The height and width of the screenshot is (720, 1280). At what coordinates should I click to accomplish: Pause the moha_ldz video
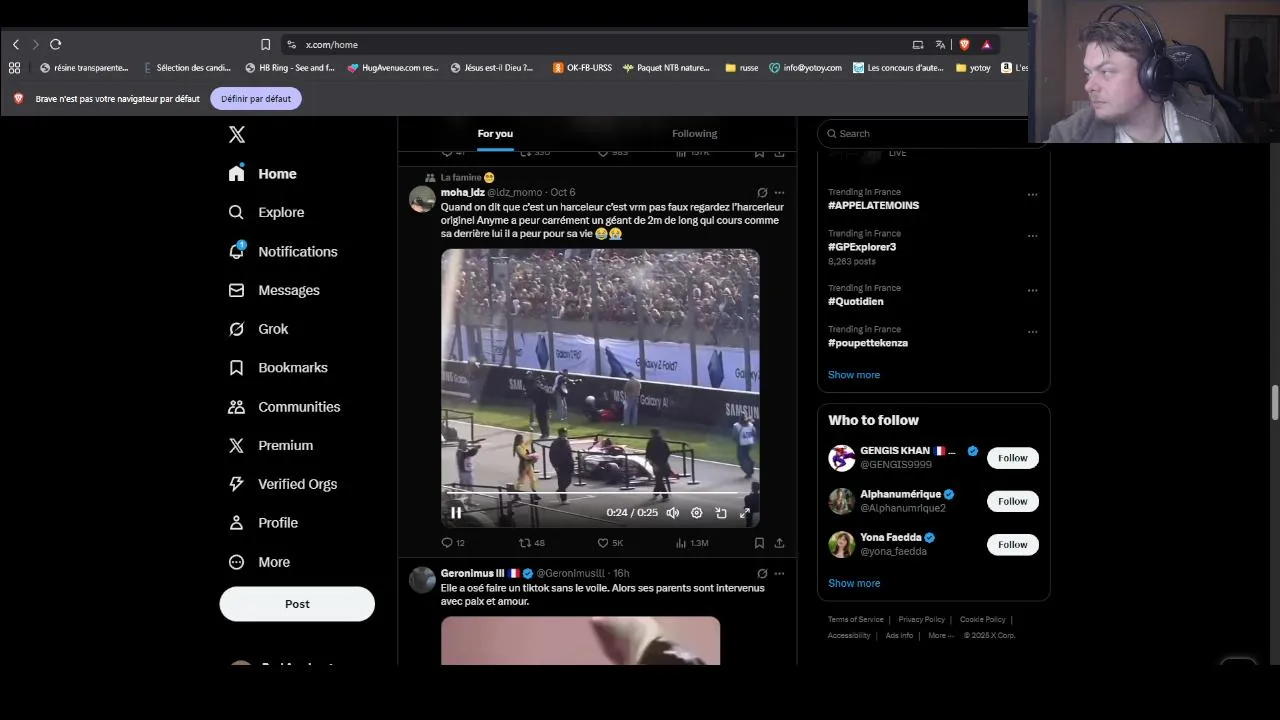456,513
